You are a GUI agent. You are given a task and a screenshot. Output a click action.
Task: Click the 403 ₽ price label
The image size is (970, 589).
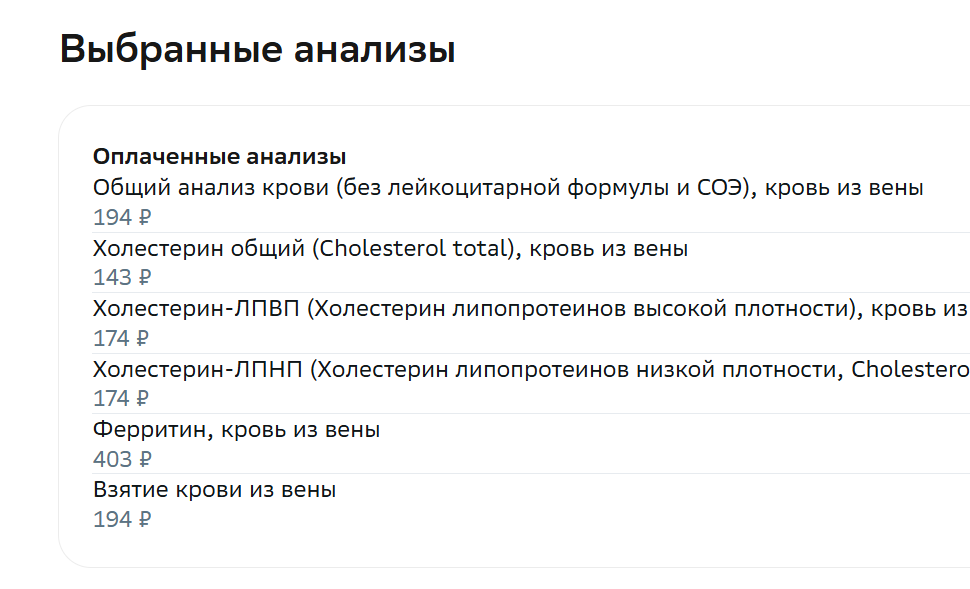coord(122,459)
